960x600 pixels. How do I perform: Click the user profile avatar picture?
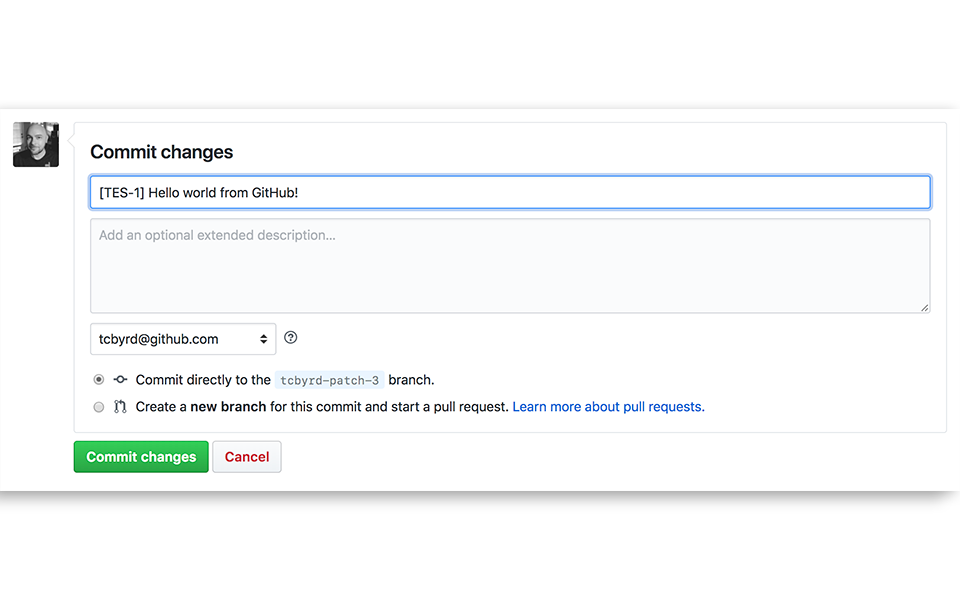35,144
